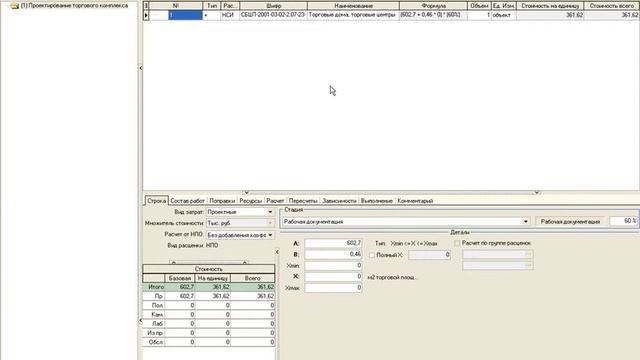Click the НСИ cell in row
Screen dimensions: 640x360
pyautogui.click(x=230, y=15)
